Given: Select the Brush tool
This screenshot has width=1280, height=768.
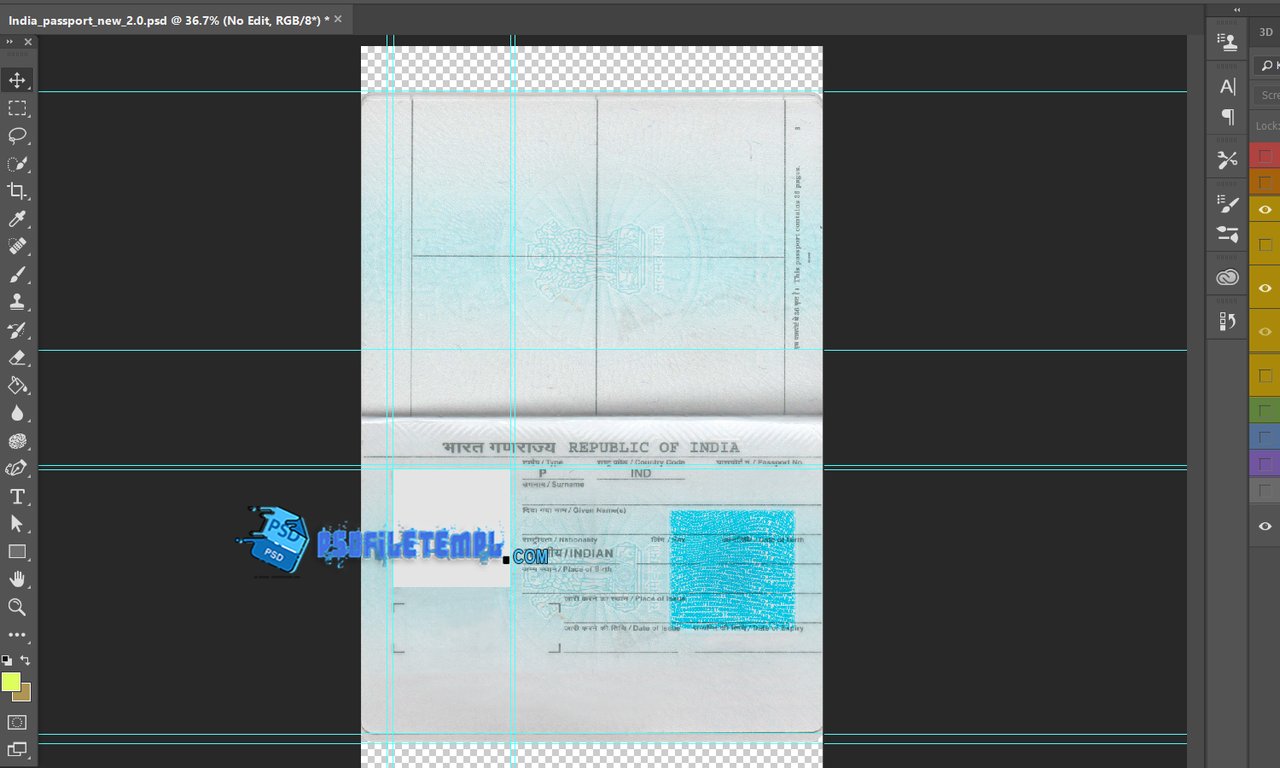Looking at the screenshot, I should pyautogui.click(x=17, y=274).
